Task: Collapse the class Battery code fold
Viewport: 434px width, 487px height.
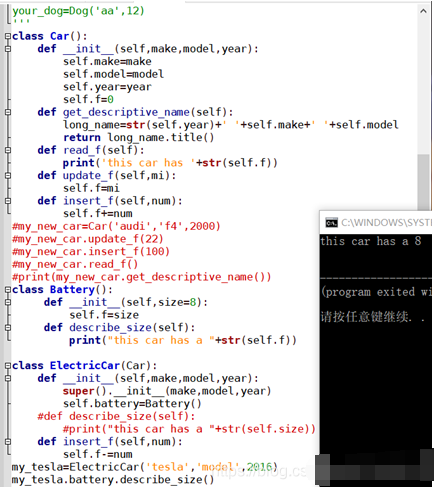Action: (8, 289)
